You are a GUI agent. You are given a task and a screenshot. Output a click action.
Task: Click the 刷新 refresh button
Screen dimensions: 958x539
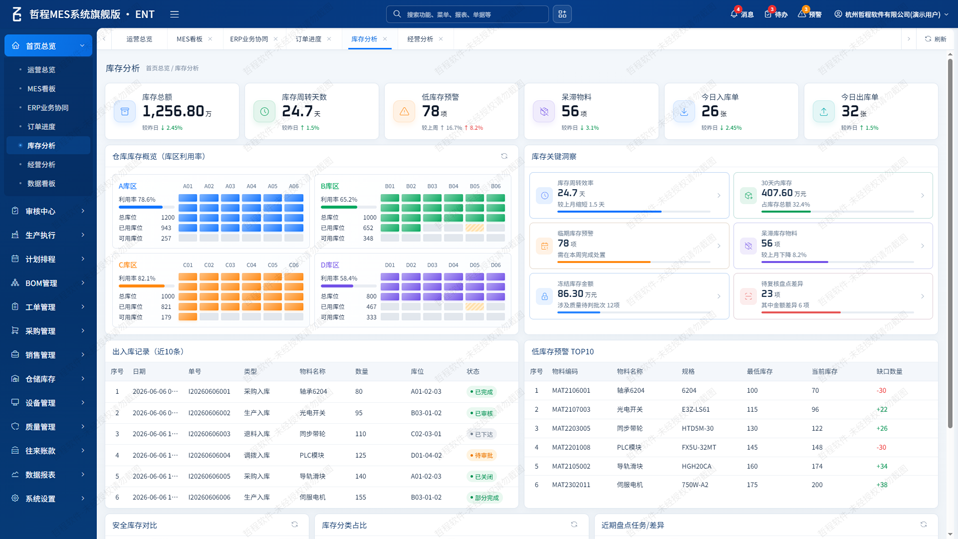(x=935, y=39)
